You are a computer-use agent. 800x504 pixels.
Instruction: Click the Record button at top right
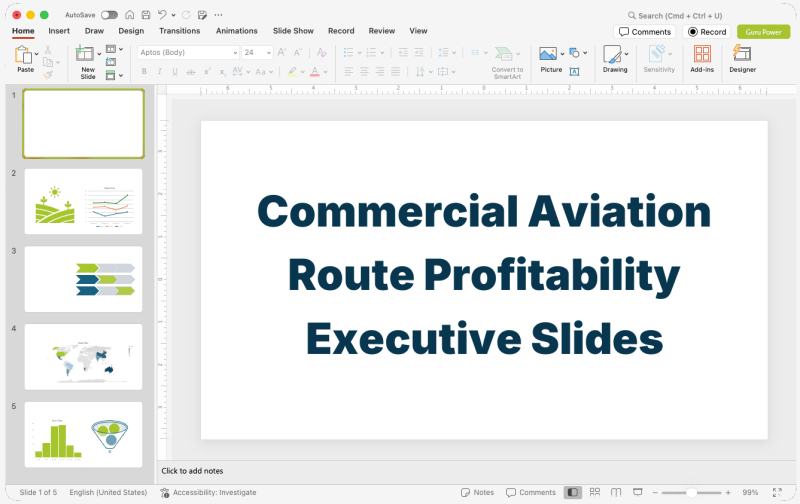pyautogui.click(x=707, y=32)
